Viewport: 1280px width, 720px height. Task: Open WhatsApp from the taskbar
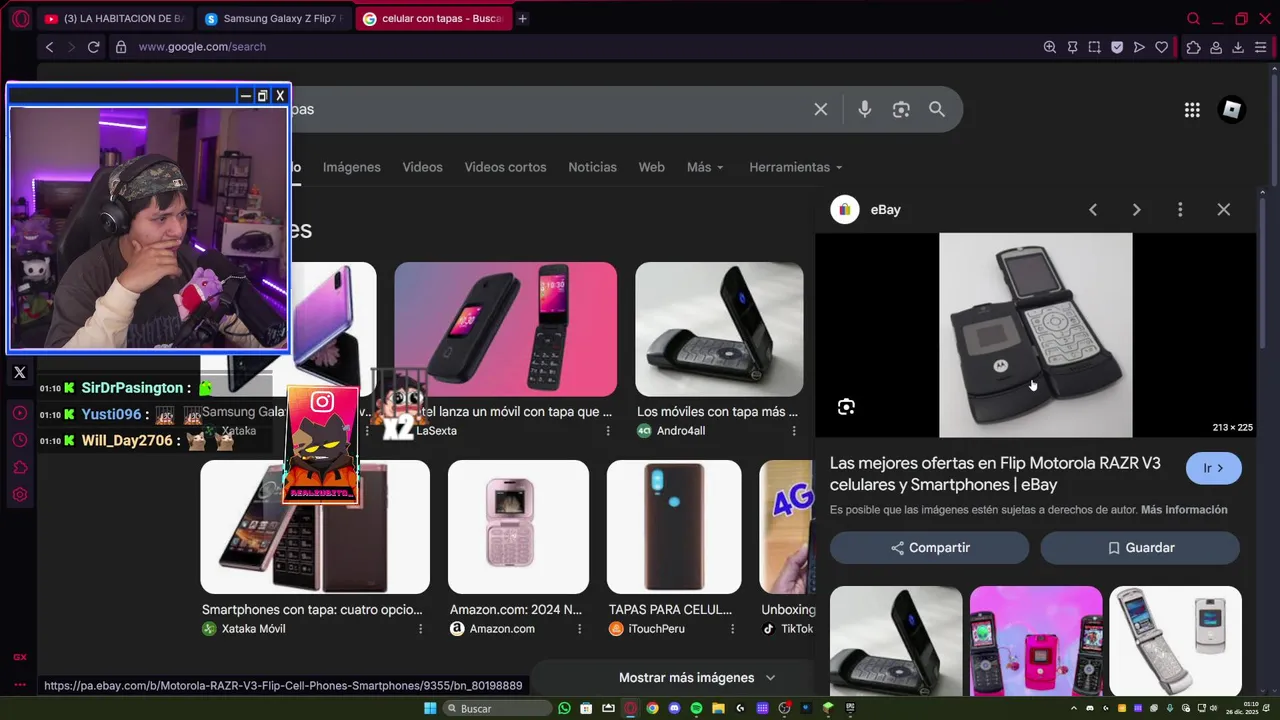click(565, 708)
